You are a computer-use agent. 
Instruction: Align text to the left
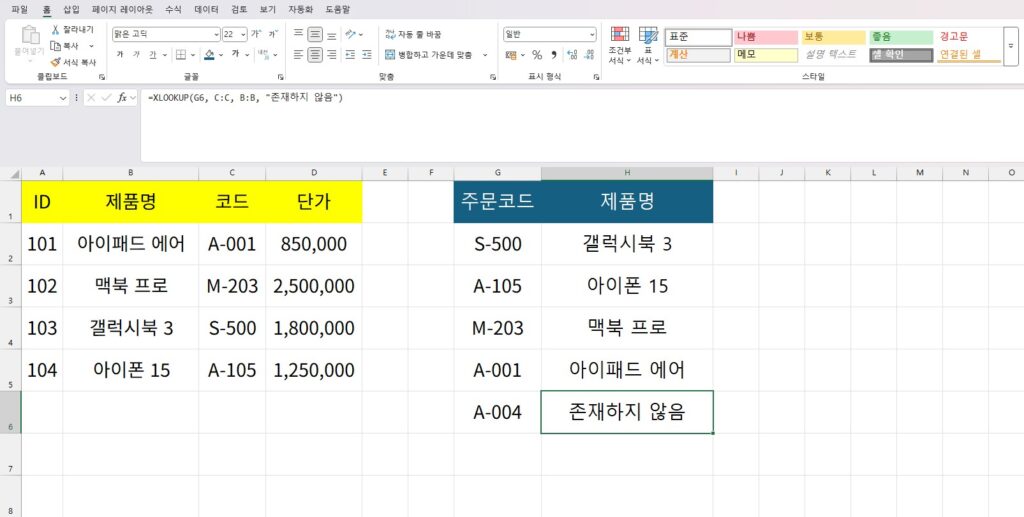[298, 55]
